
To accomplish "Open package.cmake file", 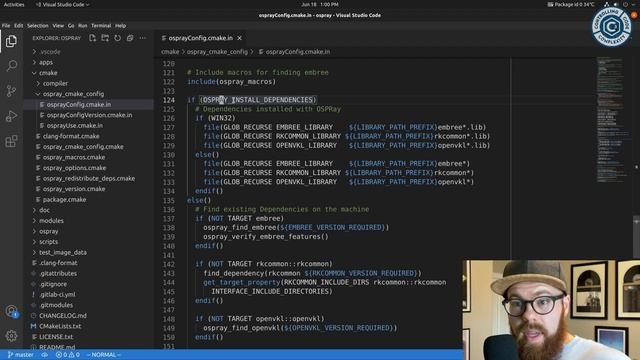I will click(89, 200).
